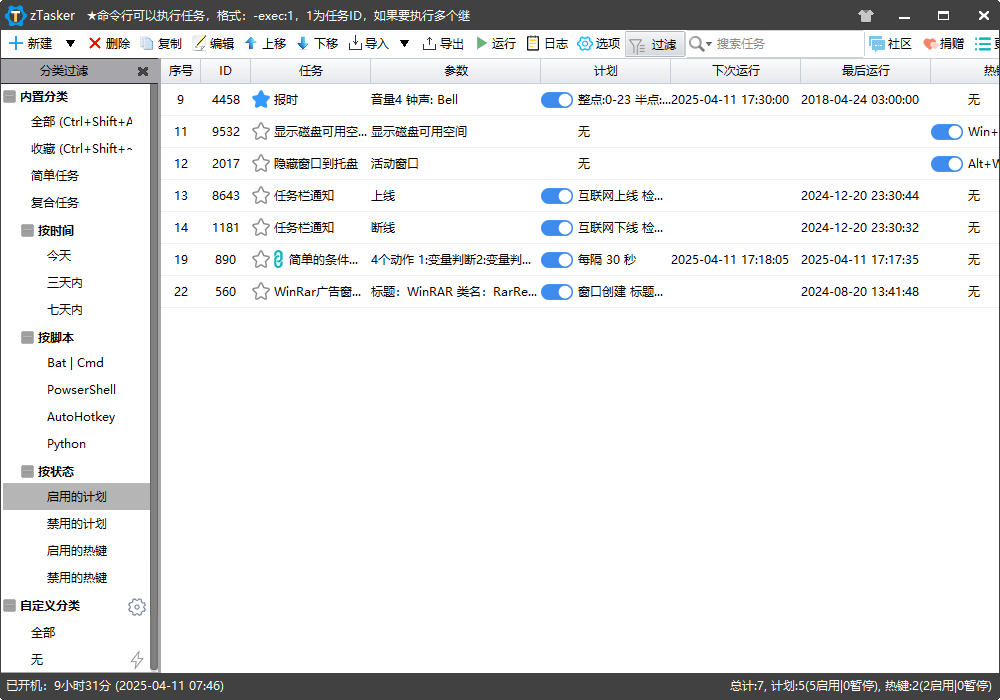Open the gear settings beside 自定义分类
The image size is (1000, 700).
[x=137, y=606]
